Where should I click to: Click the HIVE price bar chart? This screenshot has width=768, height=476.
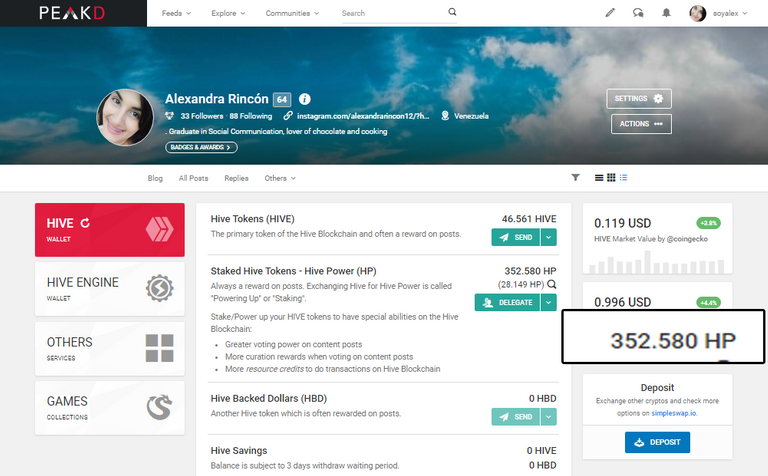(657, 262)
